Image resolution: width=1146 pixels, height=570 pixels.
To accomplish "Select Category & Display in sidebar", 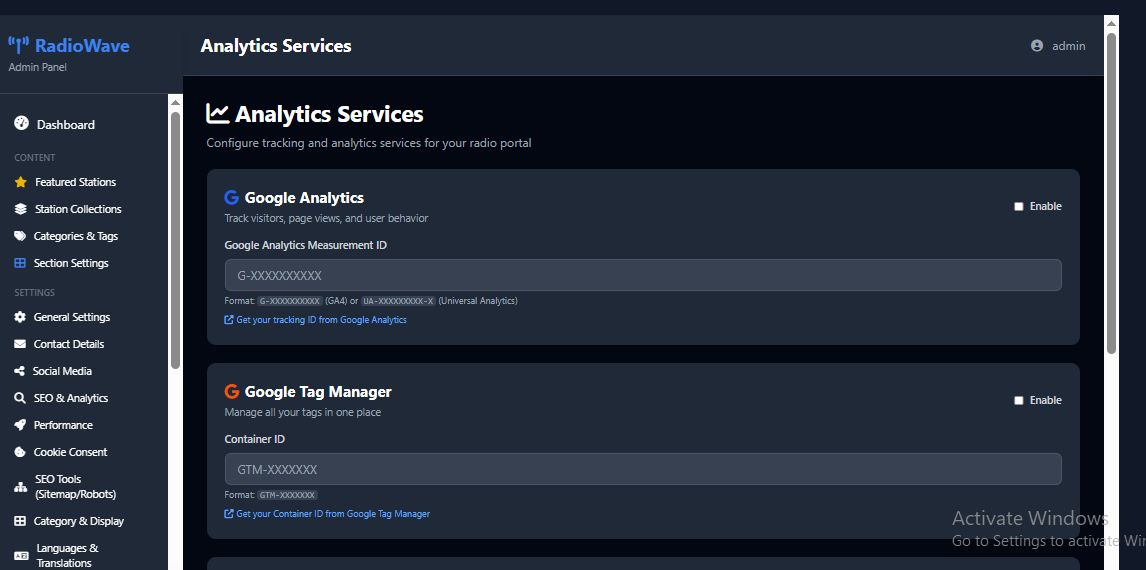I will click(78, 521).
